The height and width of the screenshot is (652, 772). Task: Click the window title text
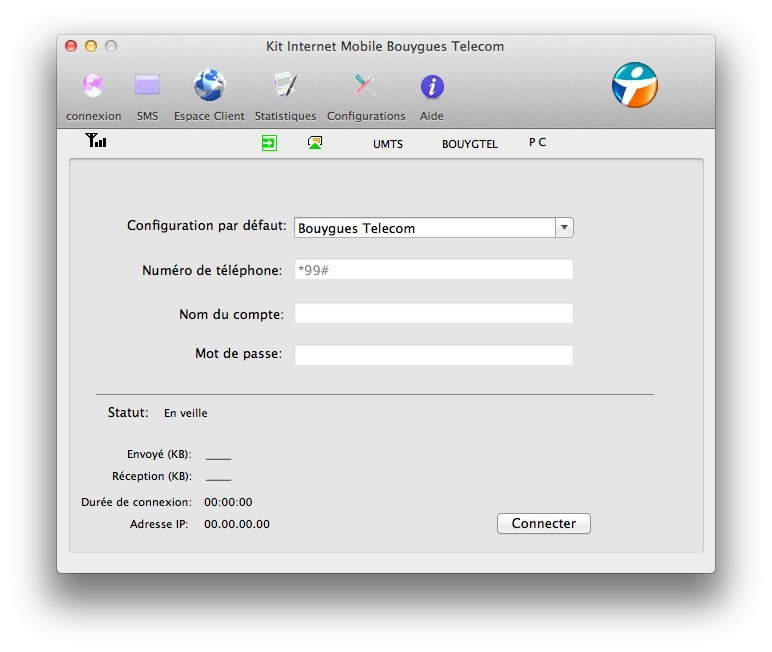[385, 46]
